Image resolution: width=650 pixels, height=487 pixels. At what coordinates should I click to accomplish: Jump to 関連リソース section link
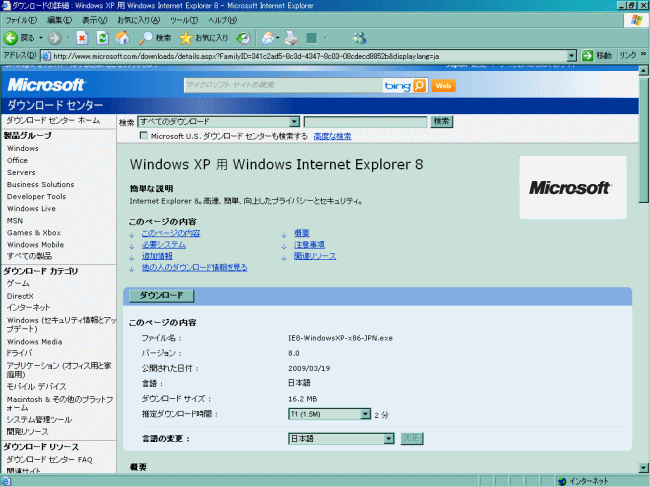click(x=315, y=256)
